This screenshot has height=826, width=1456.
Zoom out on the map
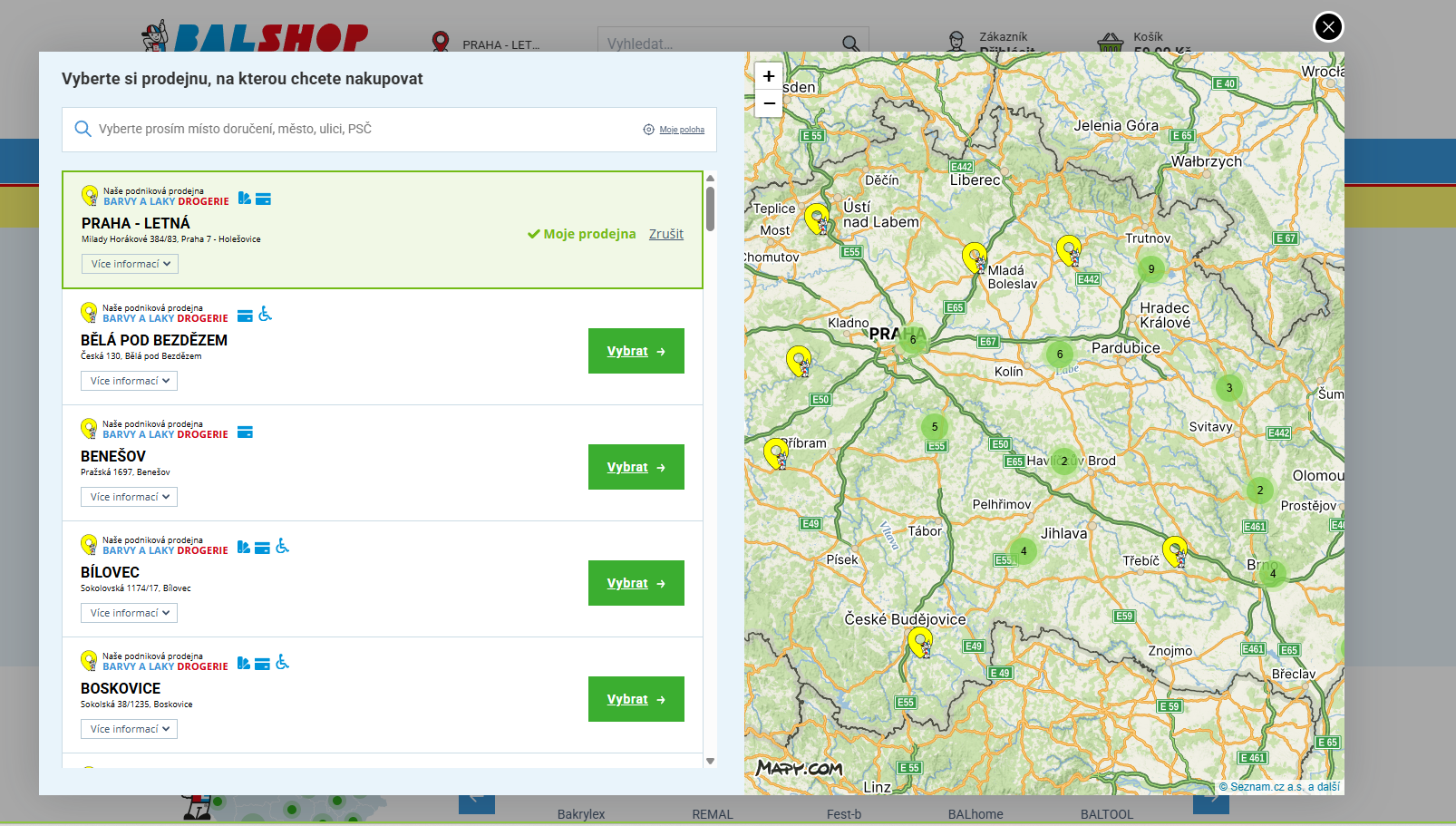coord(769,103)
